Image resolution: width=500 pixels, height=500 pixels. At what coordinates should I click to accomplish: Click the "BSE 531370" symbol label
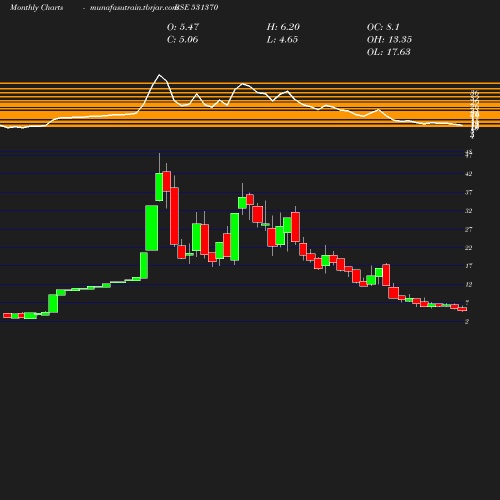coord(197,8)
